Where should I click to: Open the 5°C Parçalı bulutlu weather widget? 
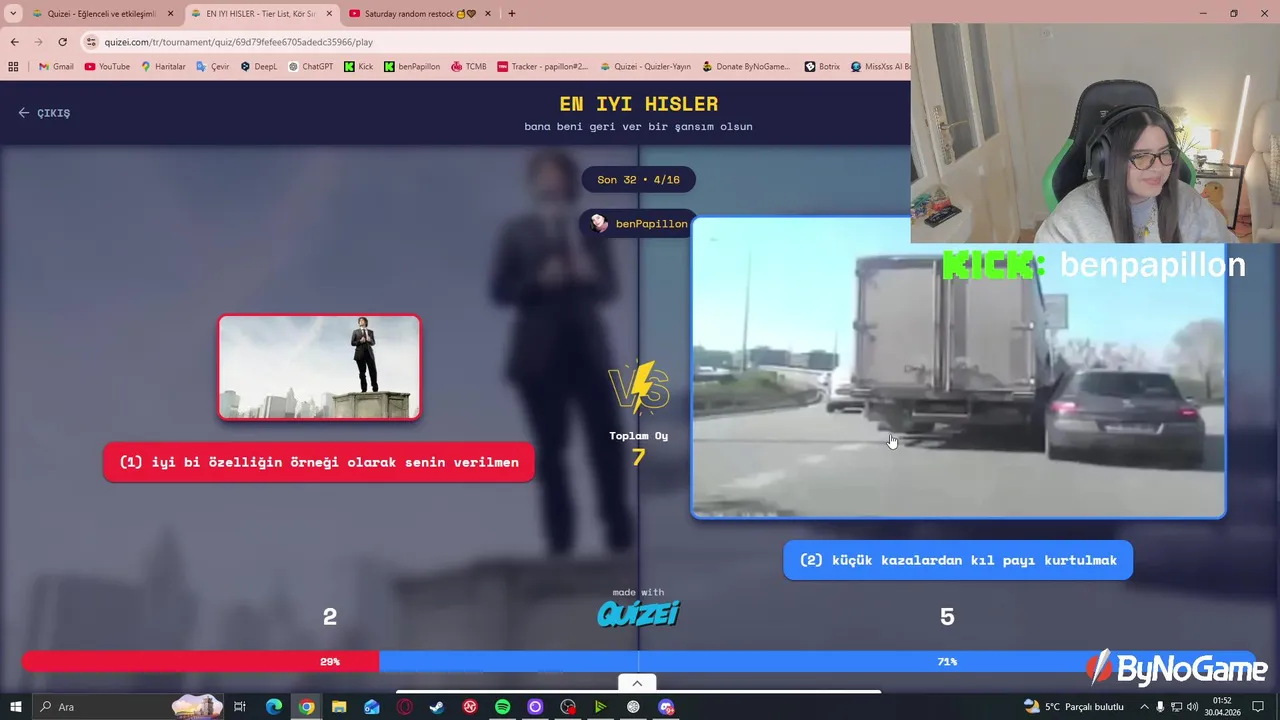(x=1074, y=707)
